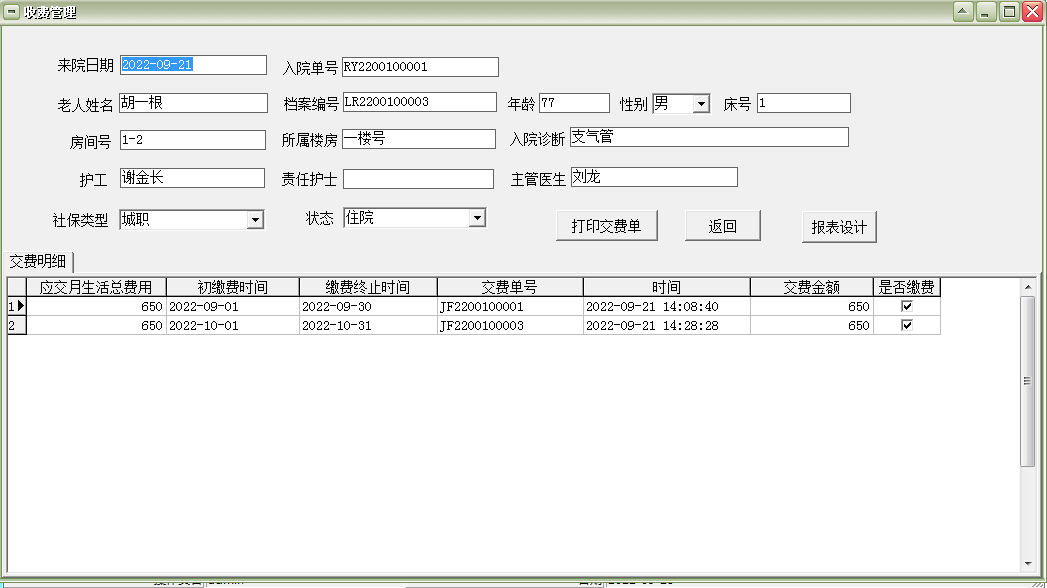
Task: Click the 交费单号 column header
Action: click(x=510, y=287)
